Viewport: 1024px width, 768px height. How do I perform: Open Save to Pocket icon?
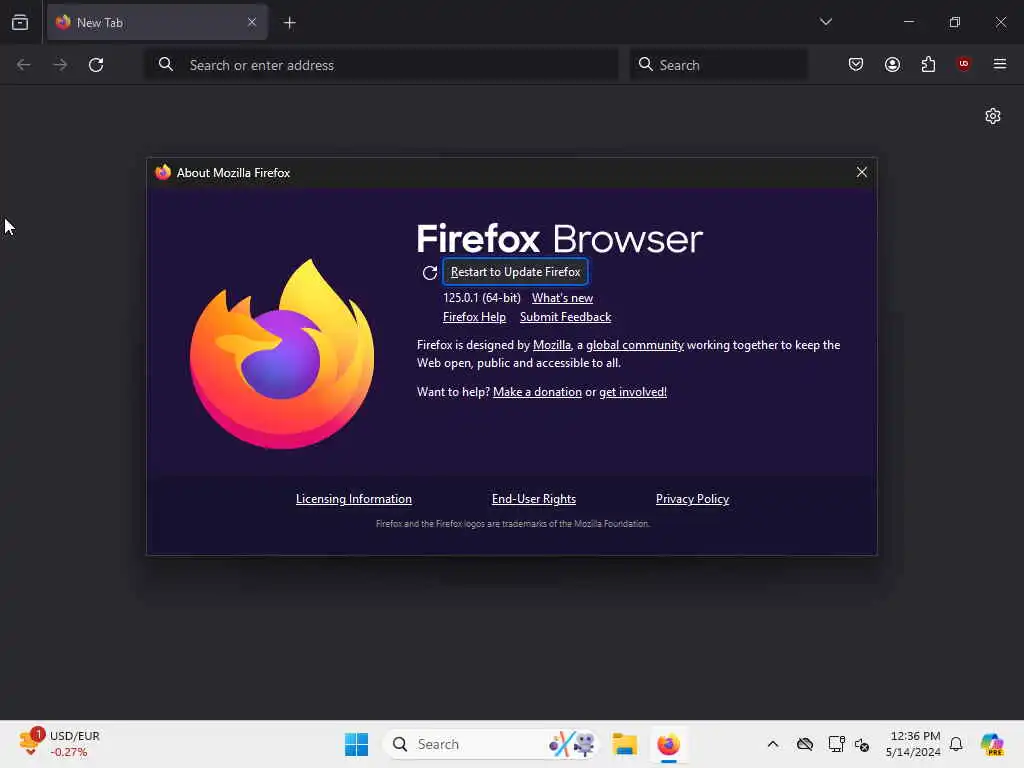[856, 64]
